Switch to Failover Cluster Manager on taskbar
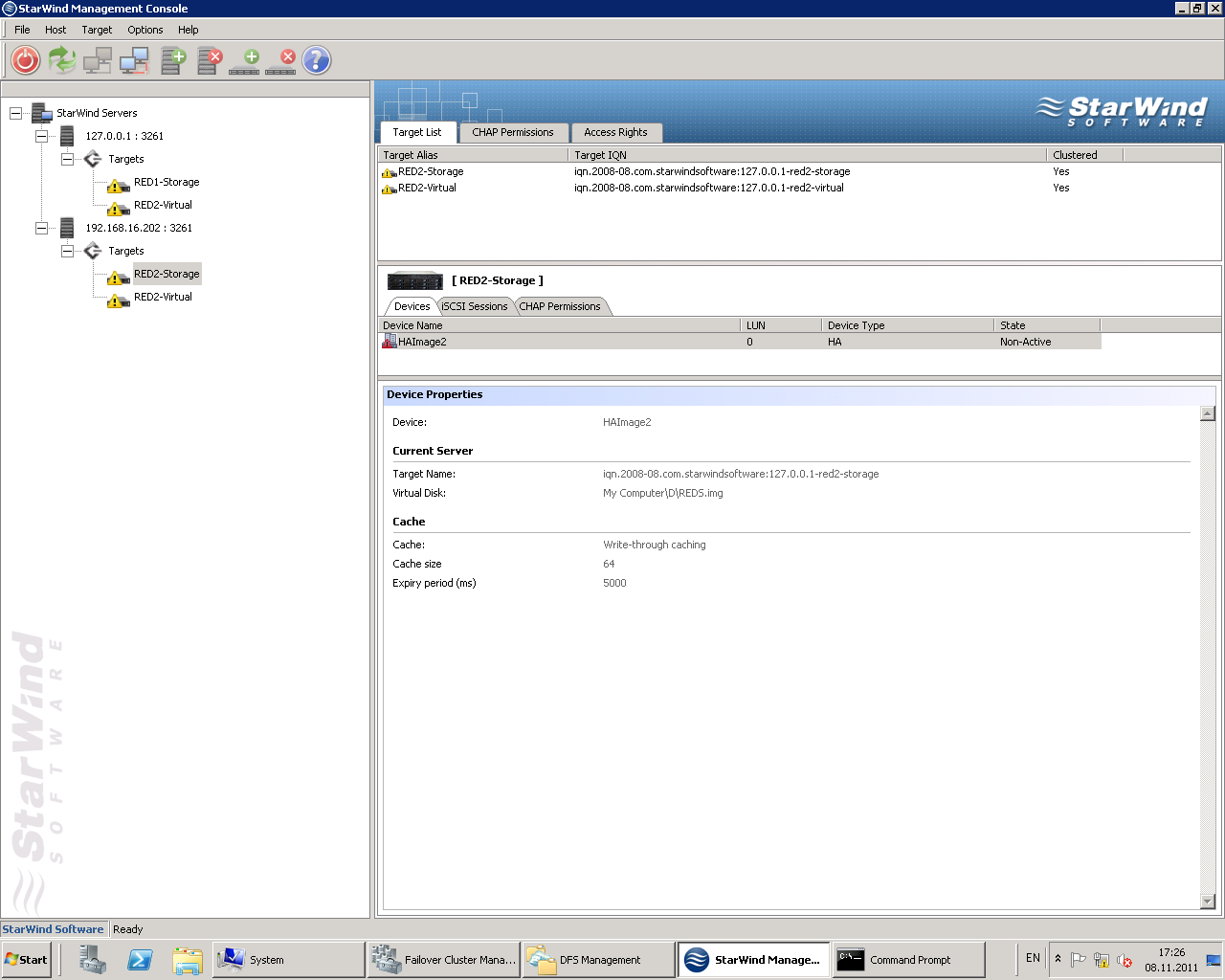This screenshot has height=980, width=1225. [444, 960]
